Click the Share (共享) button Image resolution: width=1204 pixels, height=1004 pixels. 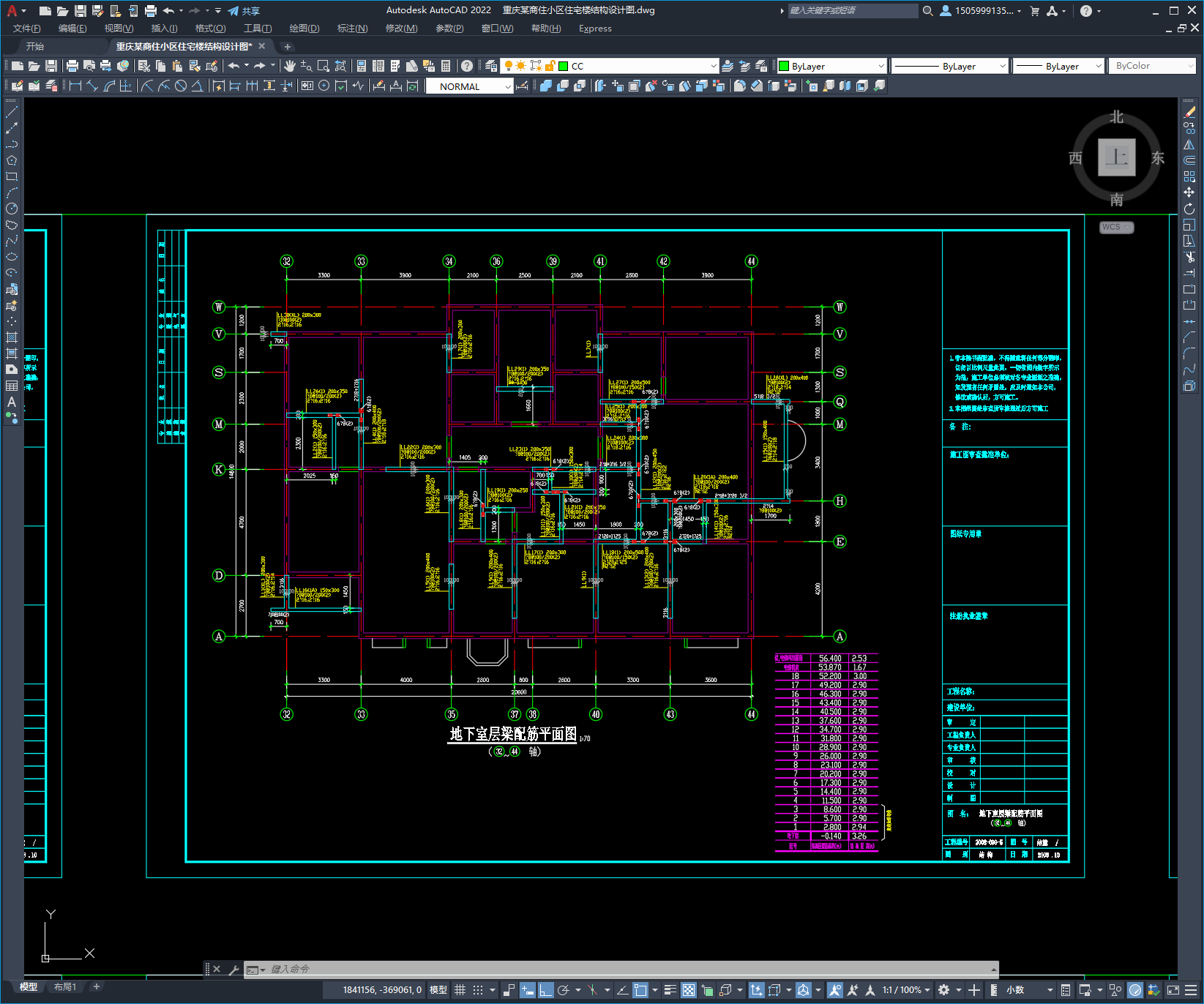(244, 11)
